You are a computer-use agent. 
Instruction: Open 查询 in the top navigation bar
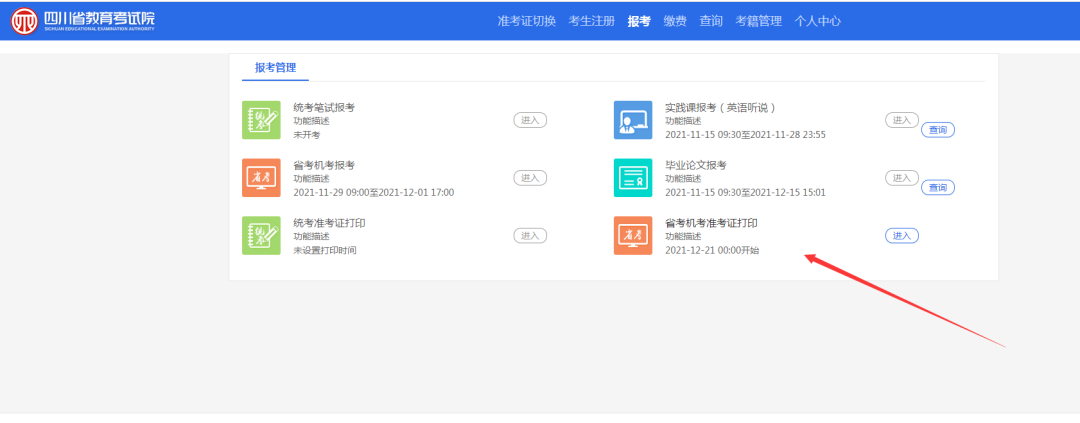click(711, 21)
